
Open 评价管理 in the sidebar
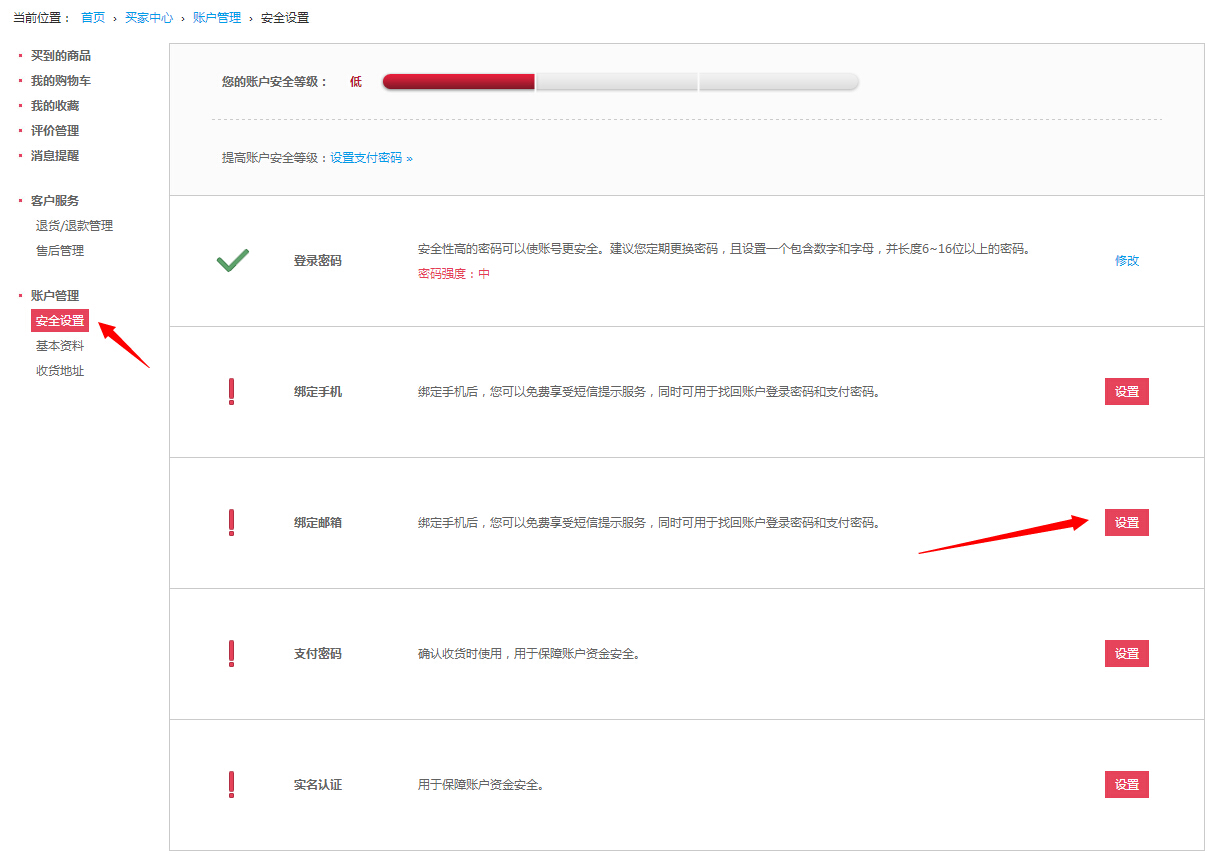click(55, 131)
